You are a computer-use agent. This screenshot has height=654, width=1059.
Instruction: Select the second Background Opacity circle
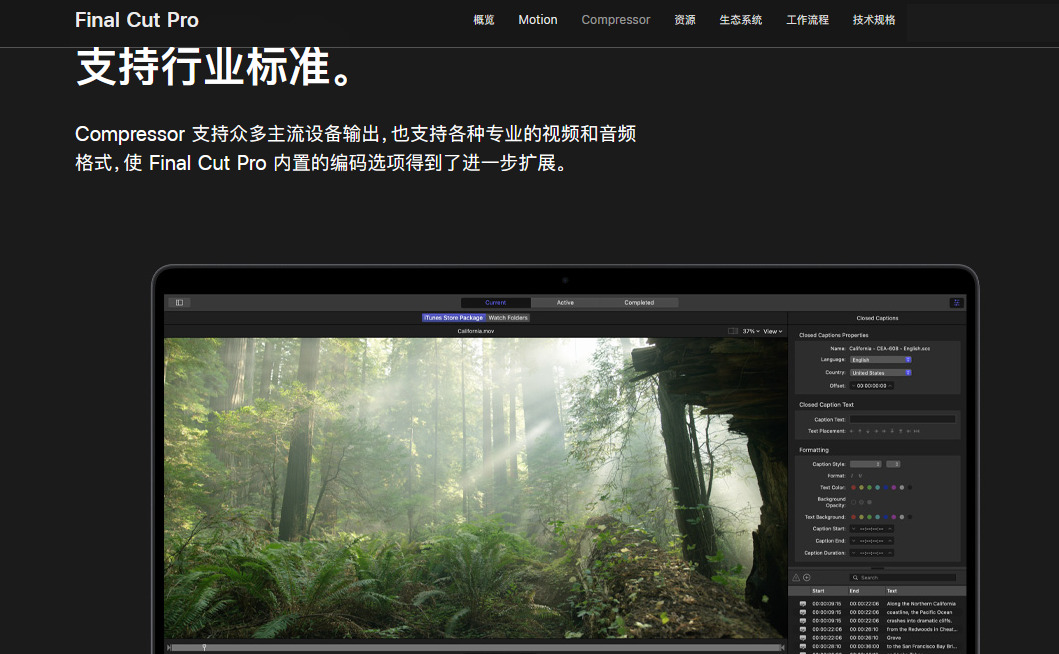[x=861, y=502]
